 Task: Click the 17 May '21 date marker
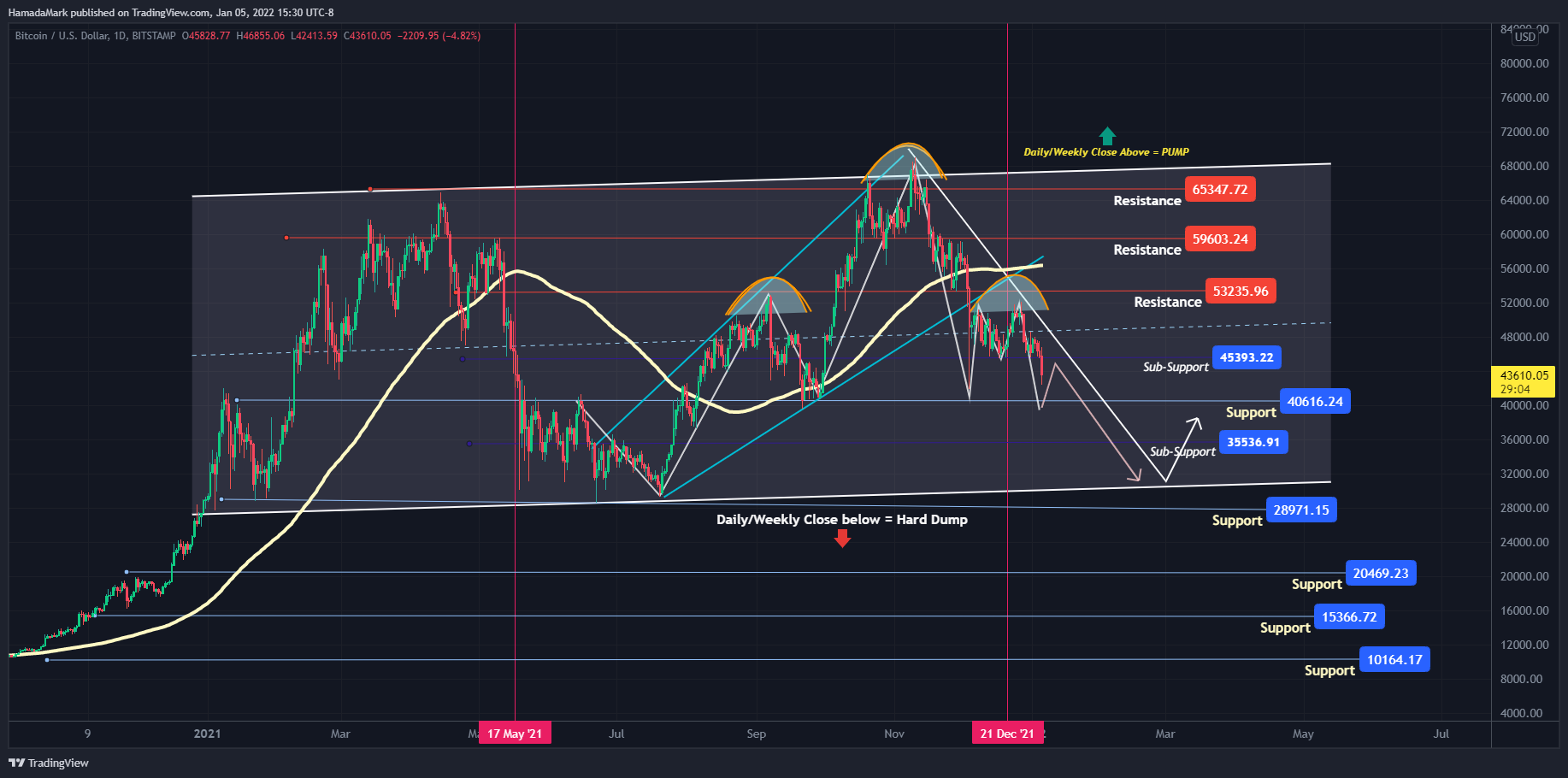(x=515, y=733)
